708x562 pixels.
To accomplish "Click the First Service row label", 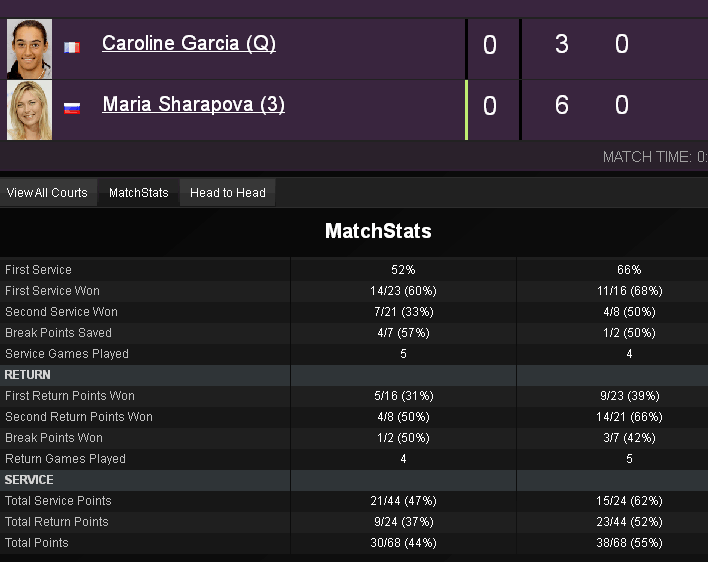I will click(x=38, y=270).
